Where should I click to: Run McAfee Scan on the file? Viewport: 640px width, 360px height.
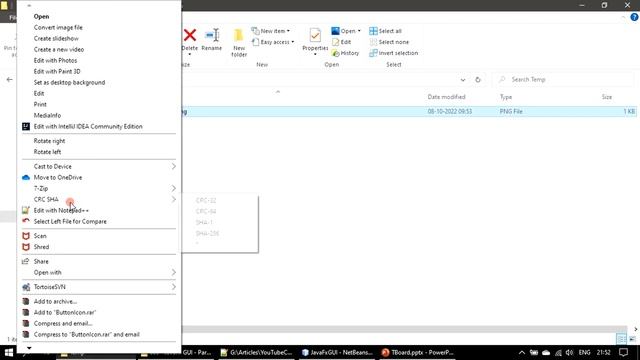[99, 236]
